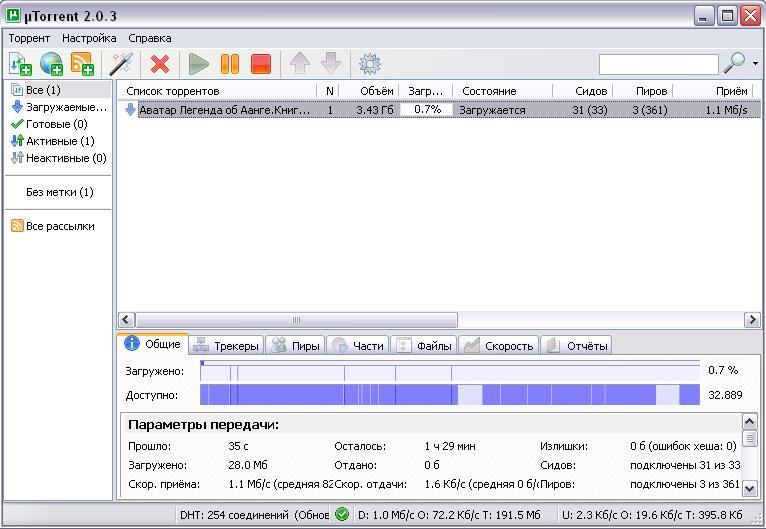The height and width of the screenshot is (529, 766).
Task: Click the toolbar search input field
Action: 659,64
